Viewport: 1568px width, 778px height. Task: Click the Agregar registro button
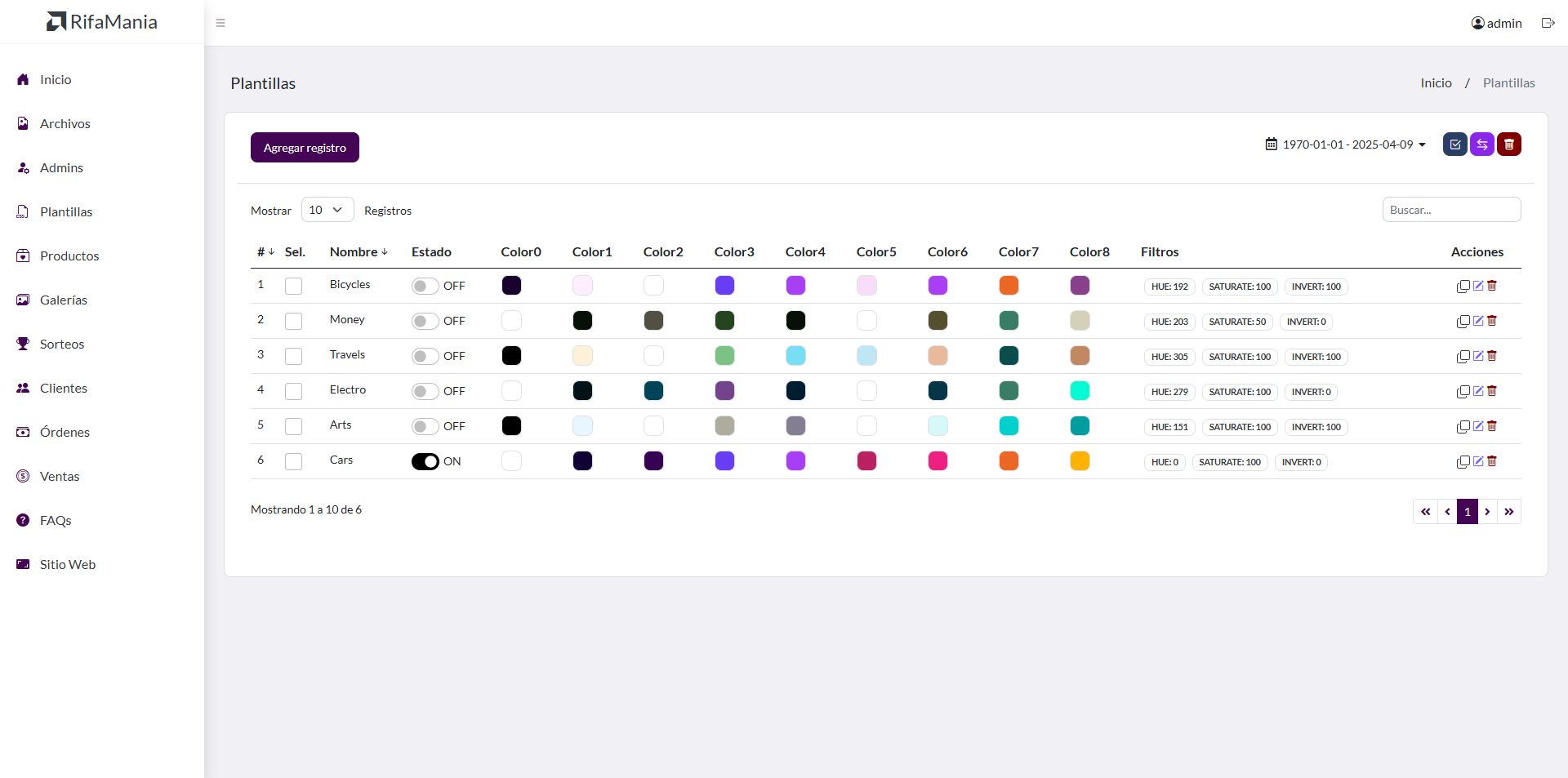tap(305, 148)
